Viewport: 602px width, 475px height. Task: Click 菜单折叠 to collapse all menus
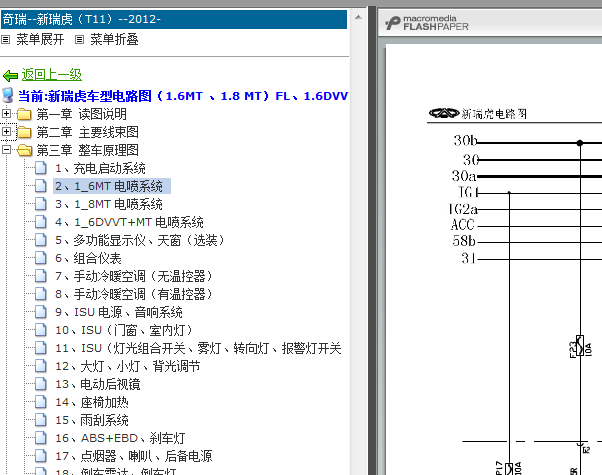point(114,39)
